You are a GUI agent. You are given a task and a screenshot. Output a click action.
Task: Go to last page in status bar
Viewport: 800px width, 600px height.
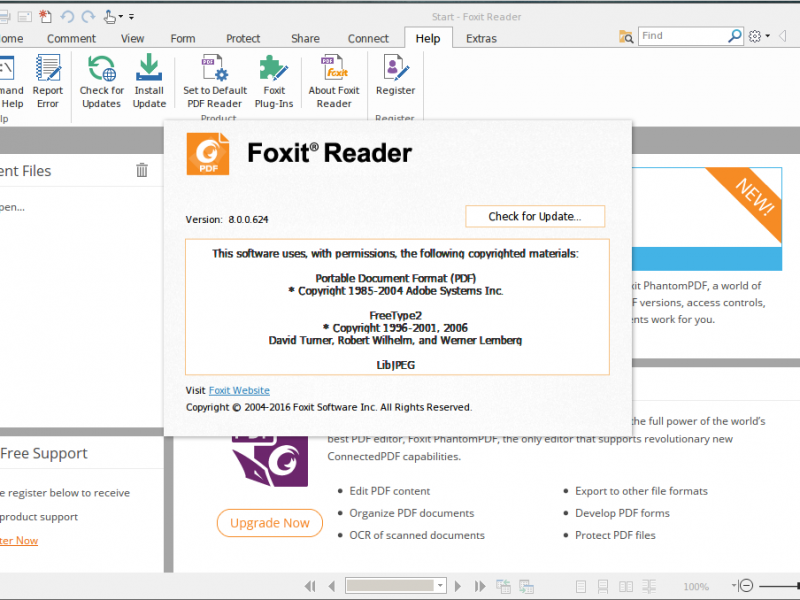[x=480, y=586]
